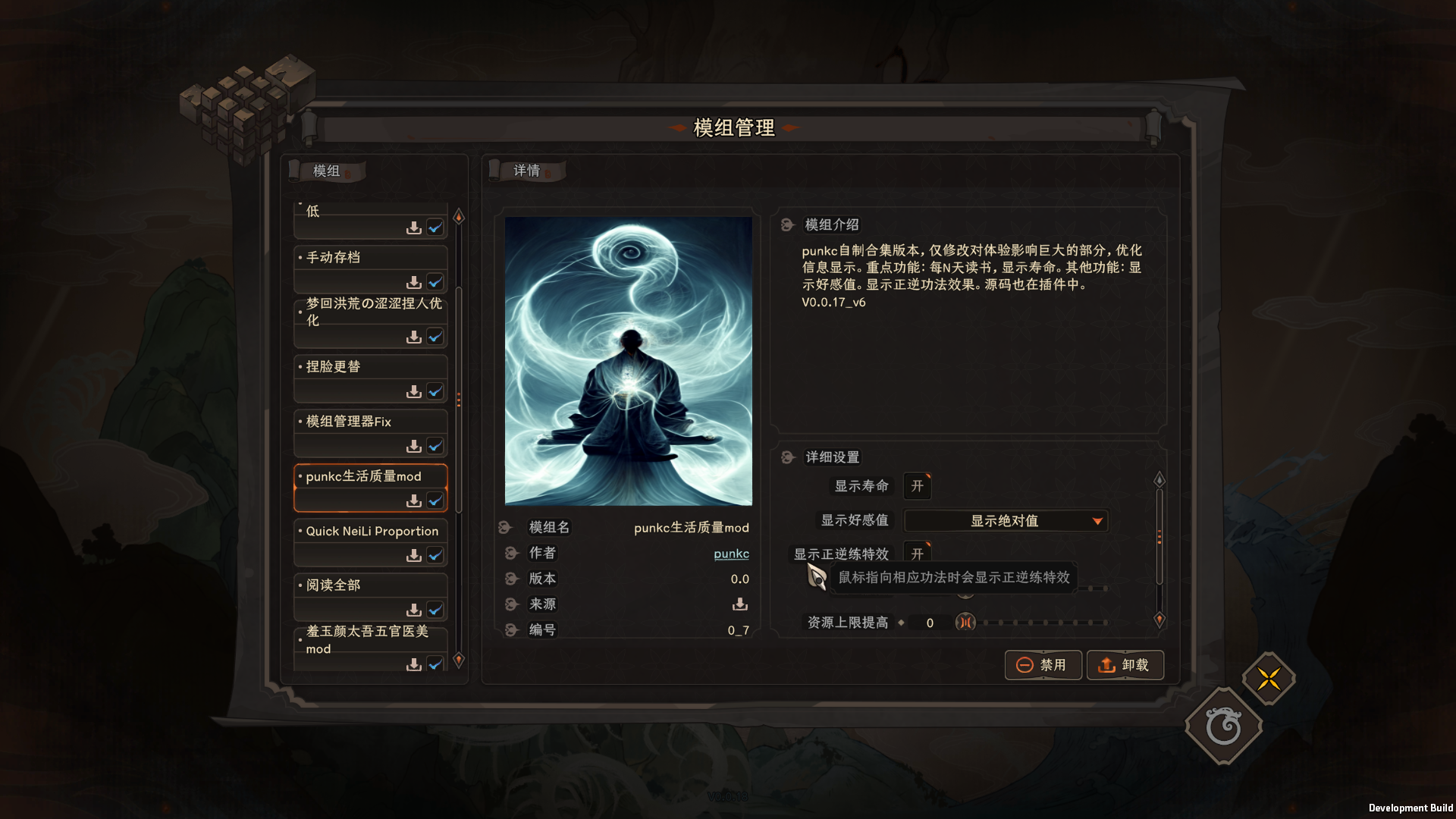Image resolution: width=1456 pixels, height=819 pixels.
Task: Click the download icon for 手动存档 mod
Action: [x=413, y=282]
